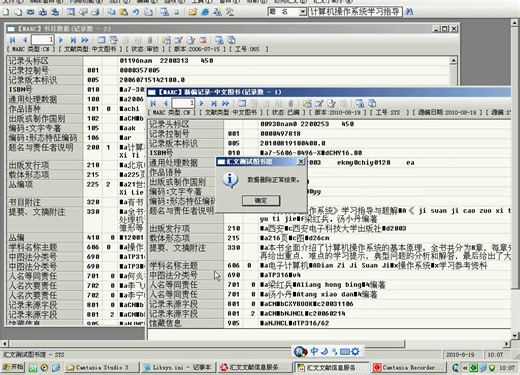Click the red delete record icon in 书目数据 toolbar
Image resolution: width=520 pixels, height=375 pixels.
(203, 40)
